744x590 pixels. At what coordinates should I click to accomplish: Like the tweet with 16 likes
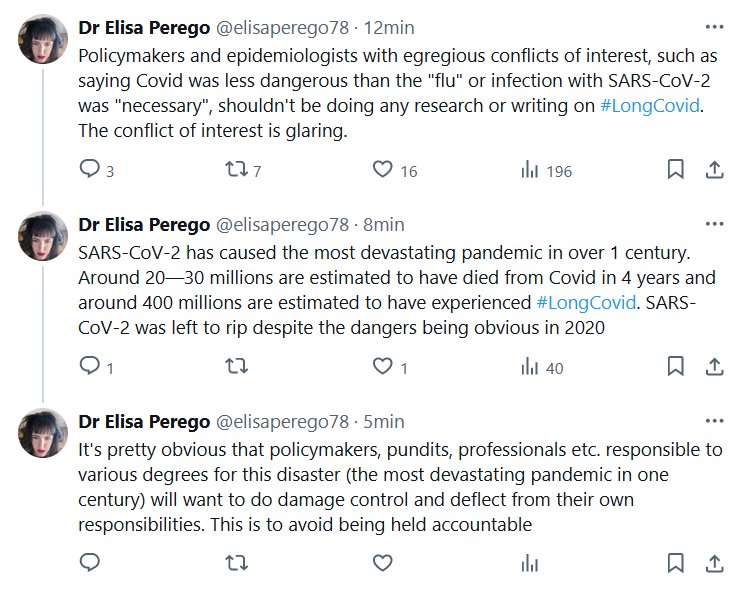(382, 170)
